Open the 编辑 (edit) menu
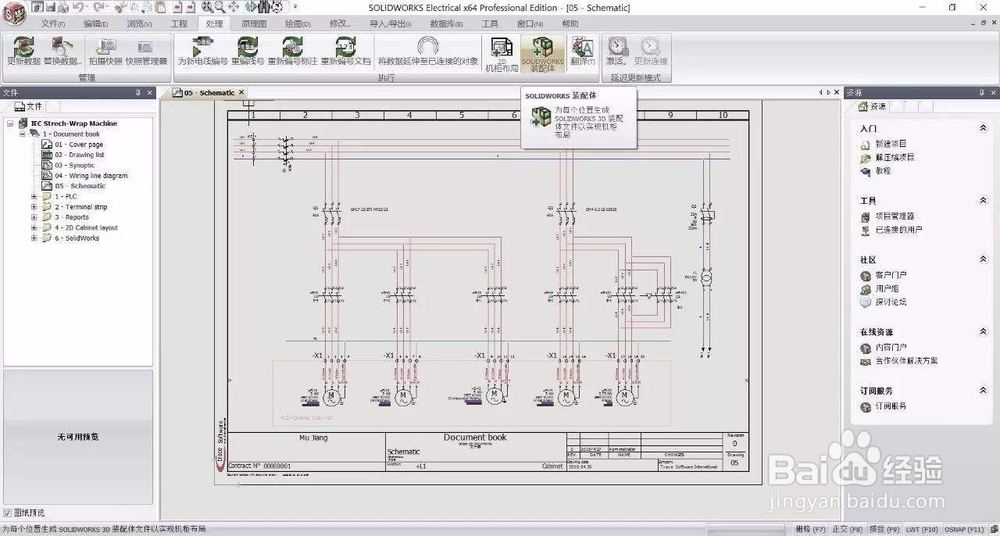Image resolution: width=1000 pixels, height=536 pixels. tap(96, 24)
